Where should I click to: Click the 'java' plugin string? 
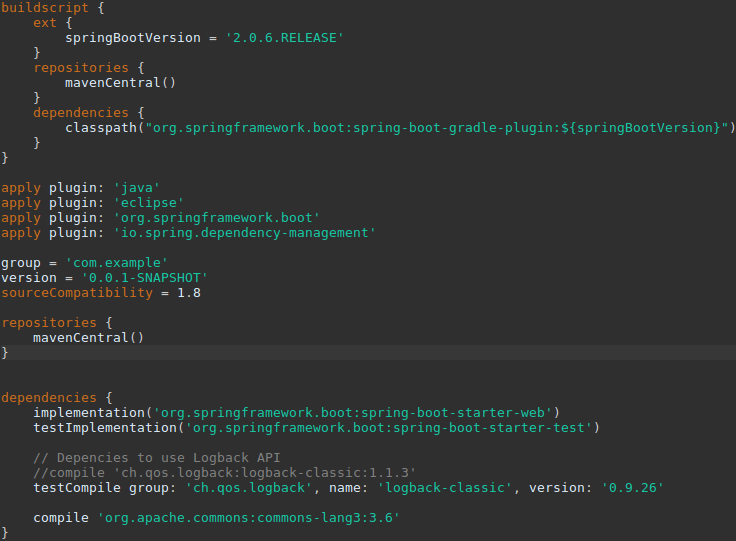click(x=137, y=188)
